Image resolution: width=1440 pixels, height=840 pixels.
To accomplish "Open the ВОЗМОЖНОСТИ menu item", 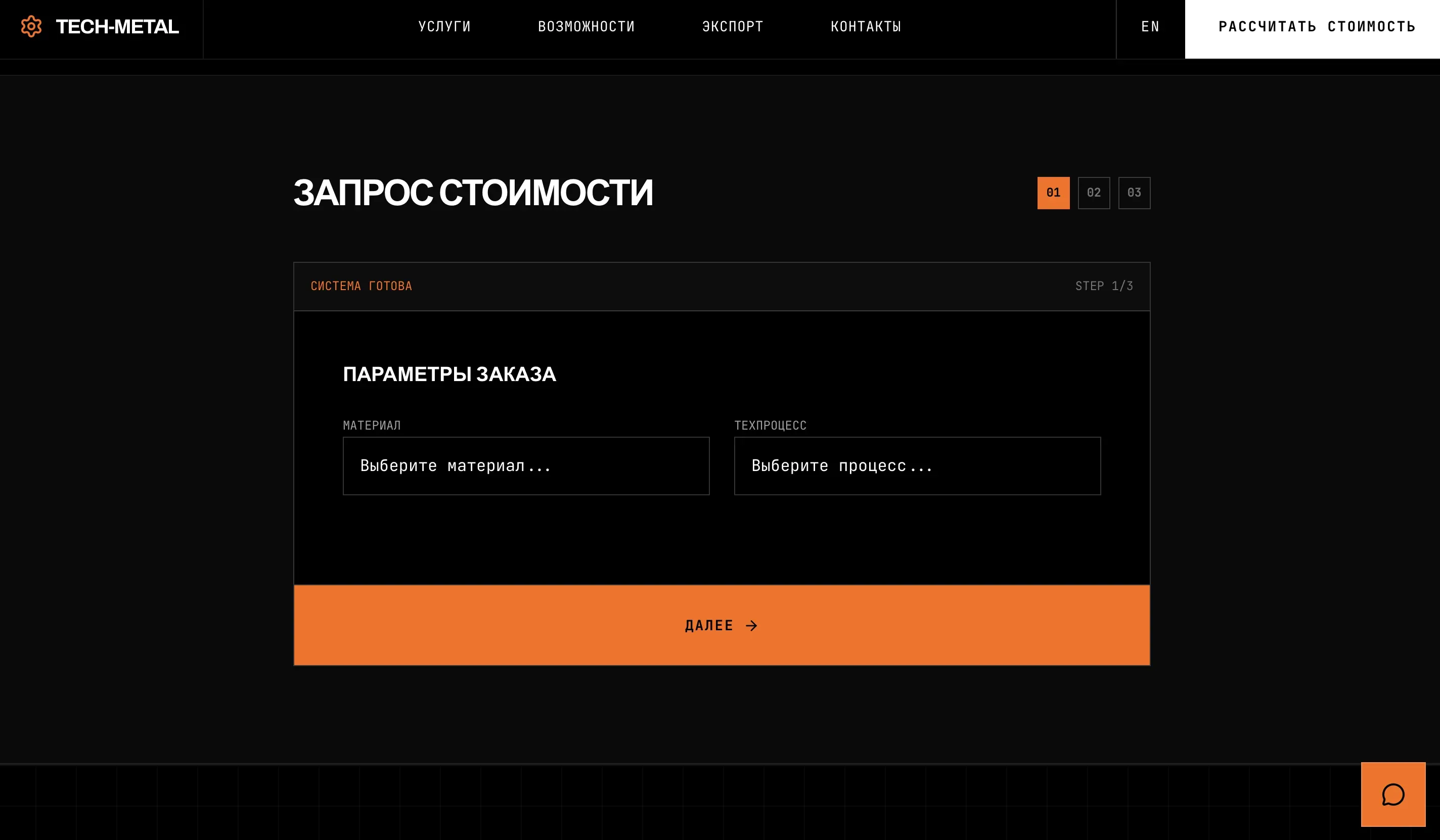I will pyautogui.click(x=587, y=26).
